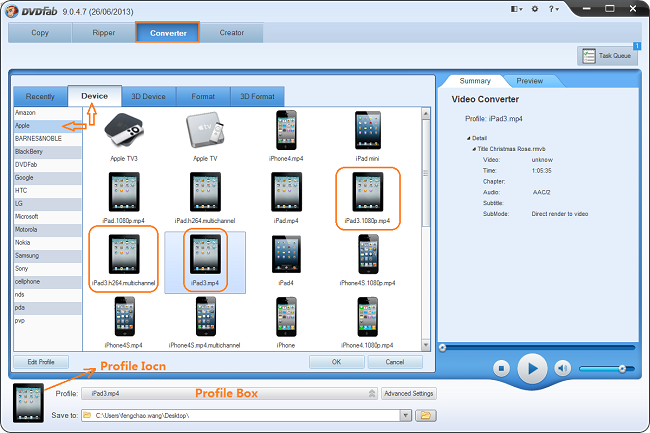Select the iPhone4S.mp4 profile icon
The height and width of the screenshot is (433, 650).
124,317
